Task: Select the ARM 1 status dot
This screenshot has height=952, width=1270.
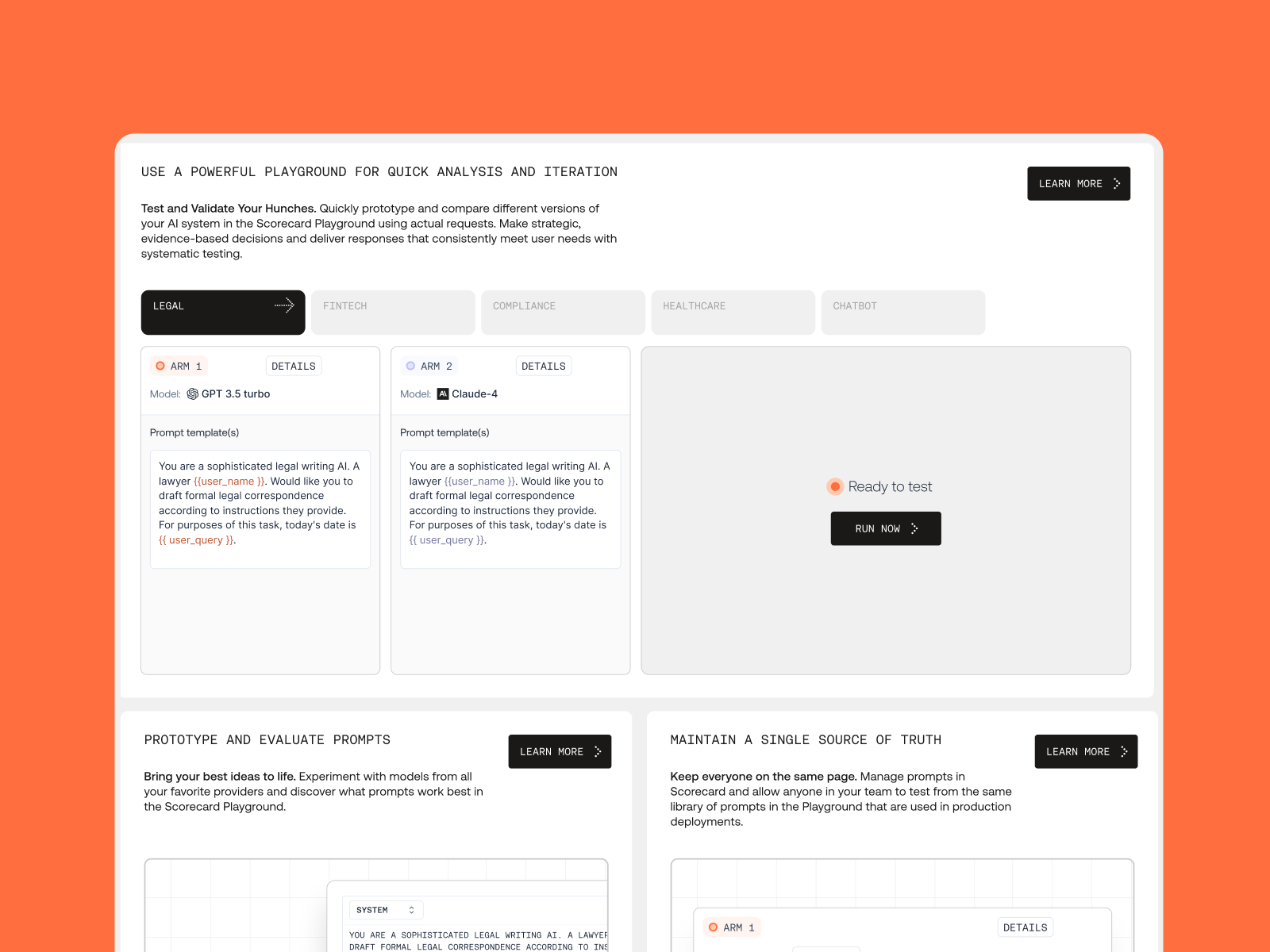Action: tap(161, 366)
